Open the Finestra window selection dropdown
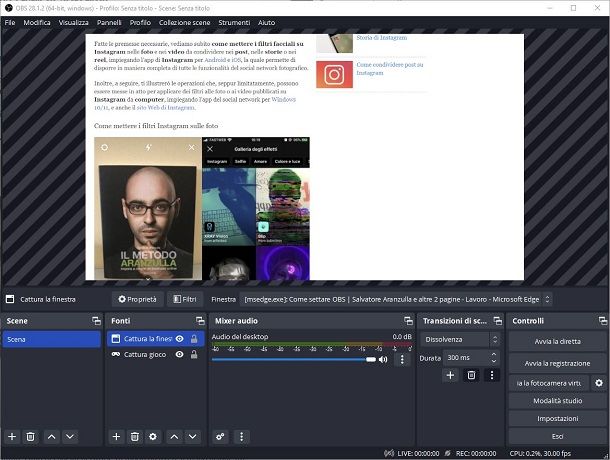 (x=396, y=299)
